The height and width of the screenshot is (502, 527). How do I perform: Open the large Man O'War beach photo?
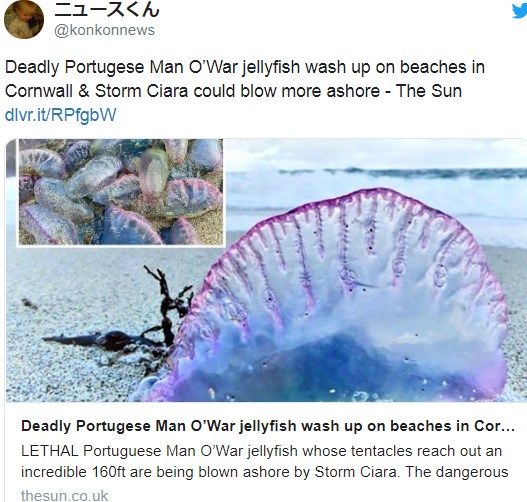pyautogui.click(x=266, y=270)
